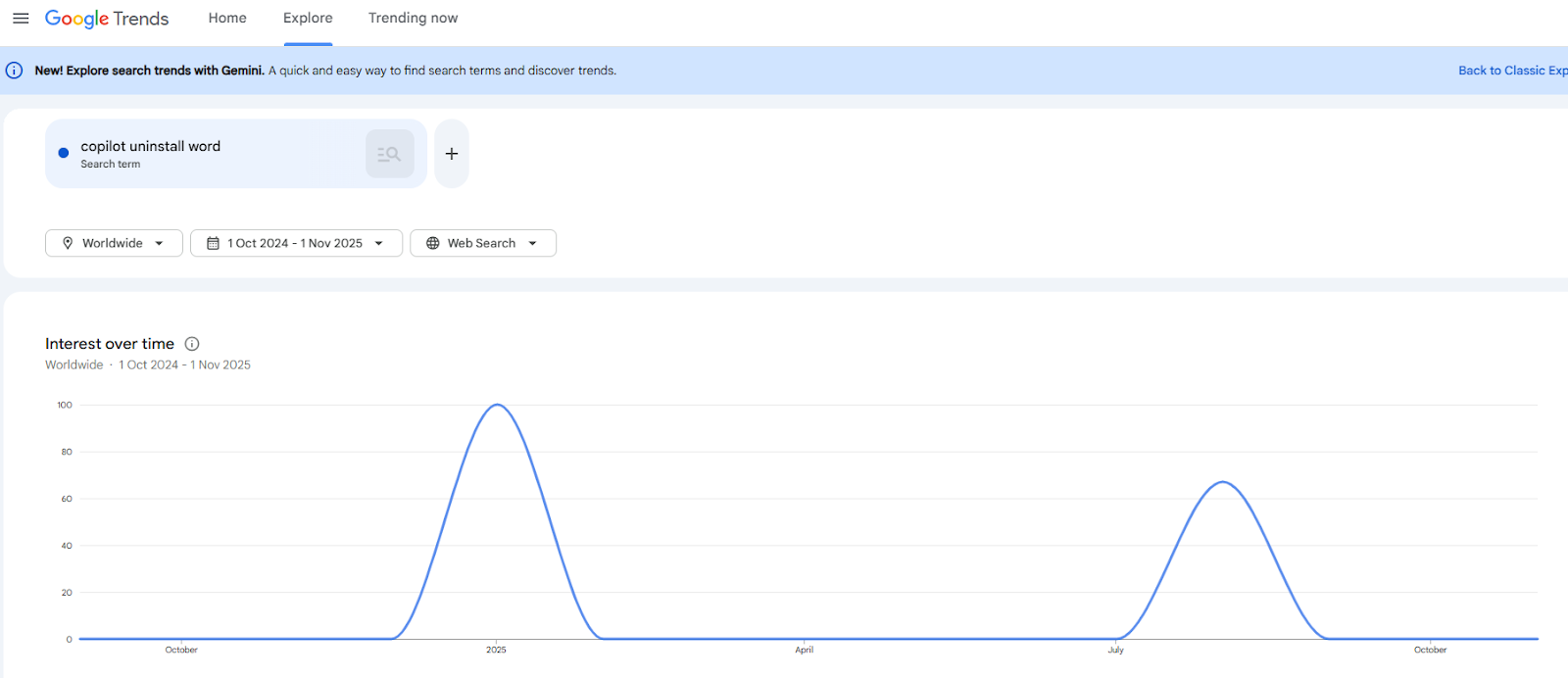Click the location pin icon beside Worldwide
The image size is (1568, 678).
click(68, 243)
